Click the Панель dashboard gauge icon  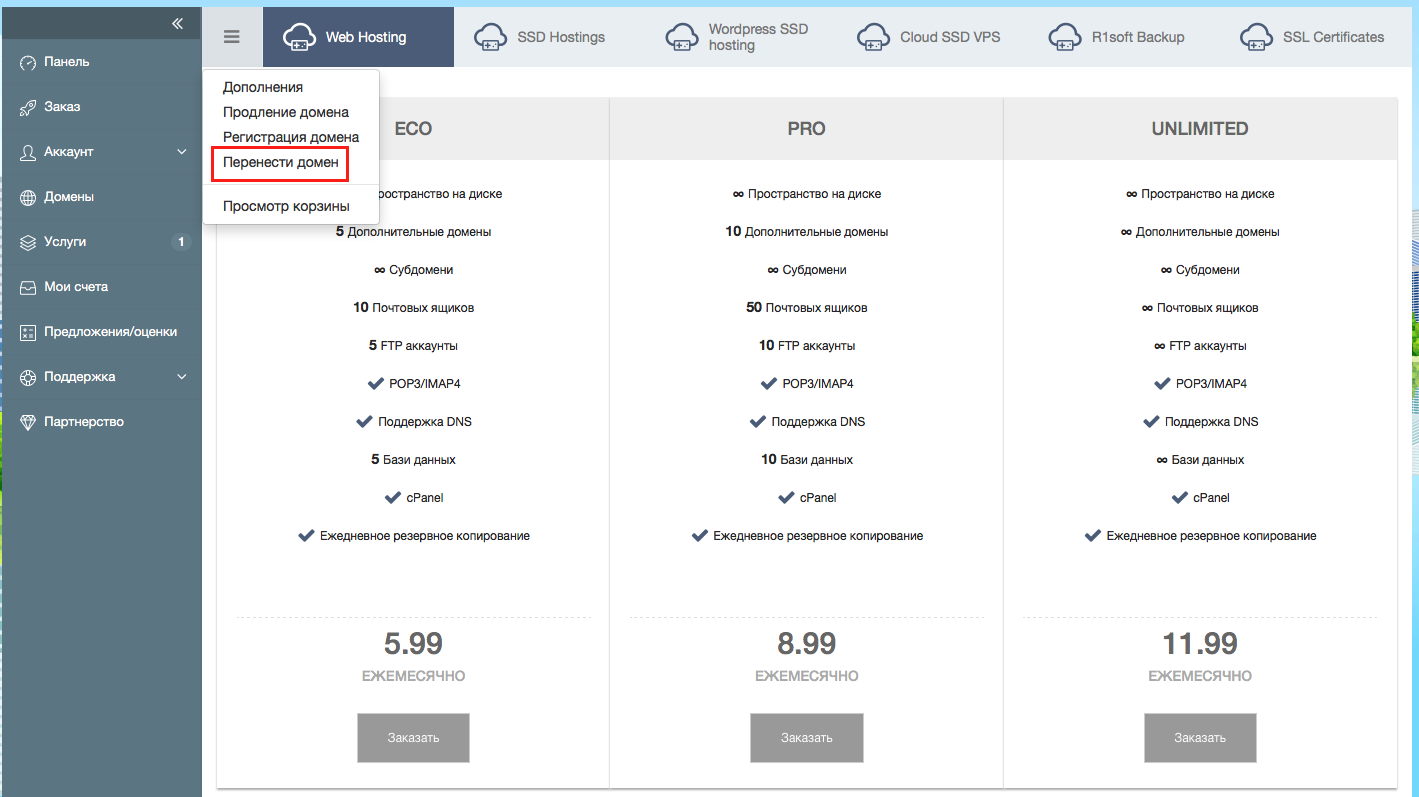[x=27, y=62]
